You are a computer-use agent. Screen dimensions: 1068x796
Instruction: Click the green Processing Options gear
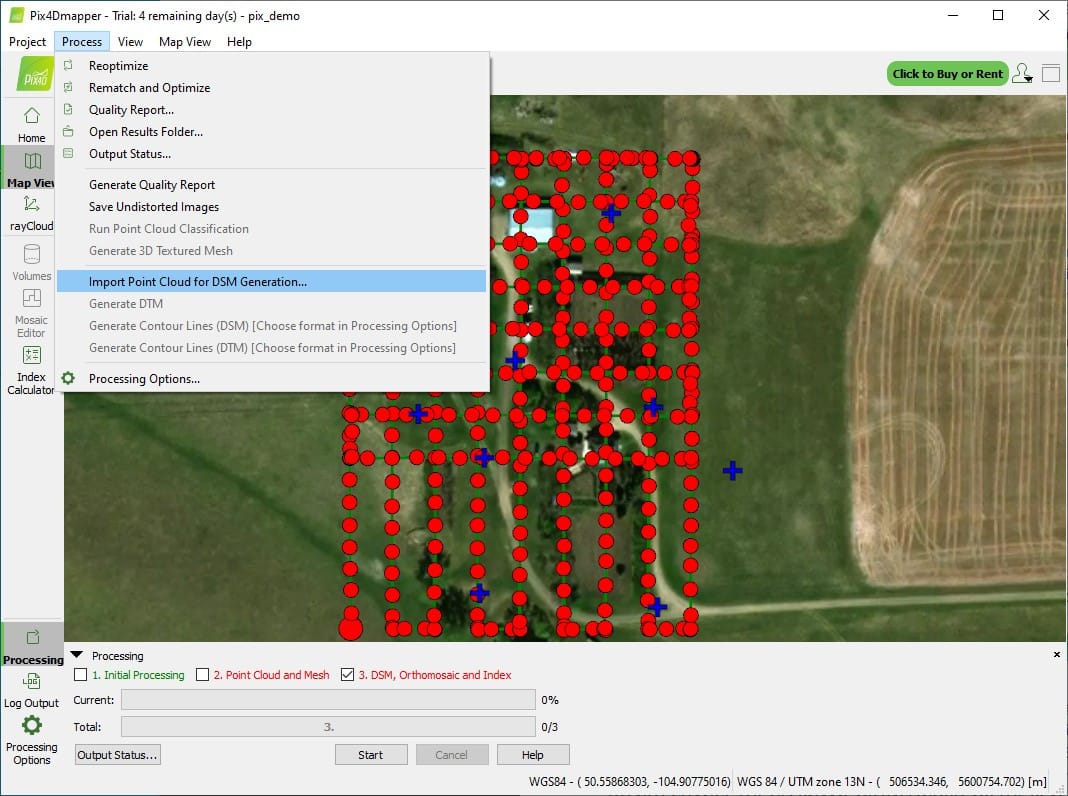click(x=68, y=378)
